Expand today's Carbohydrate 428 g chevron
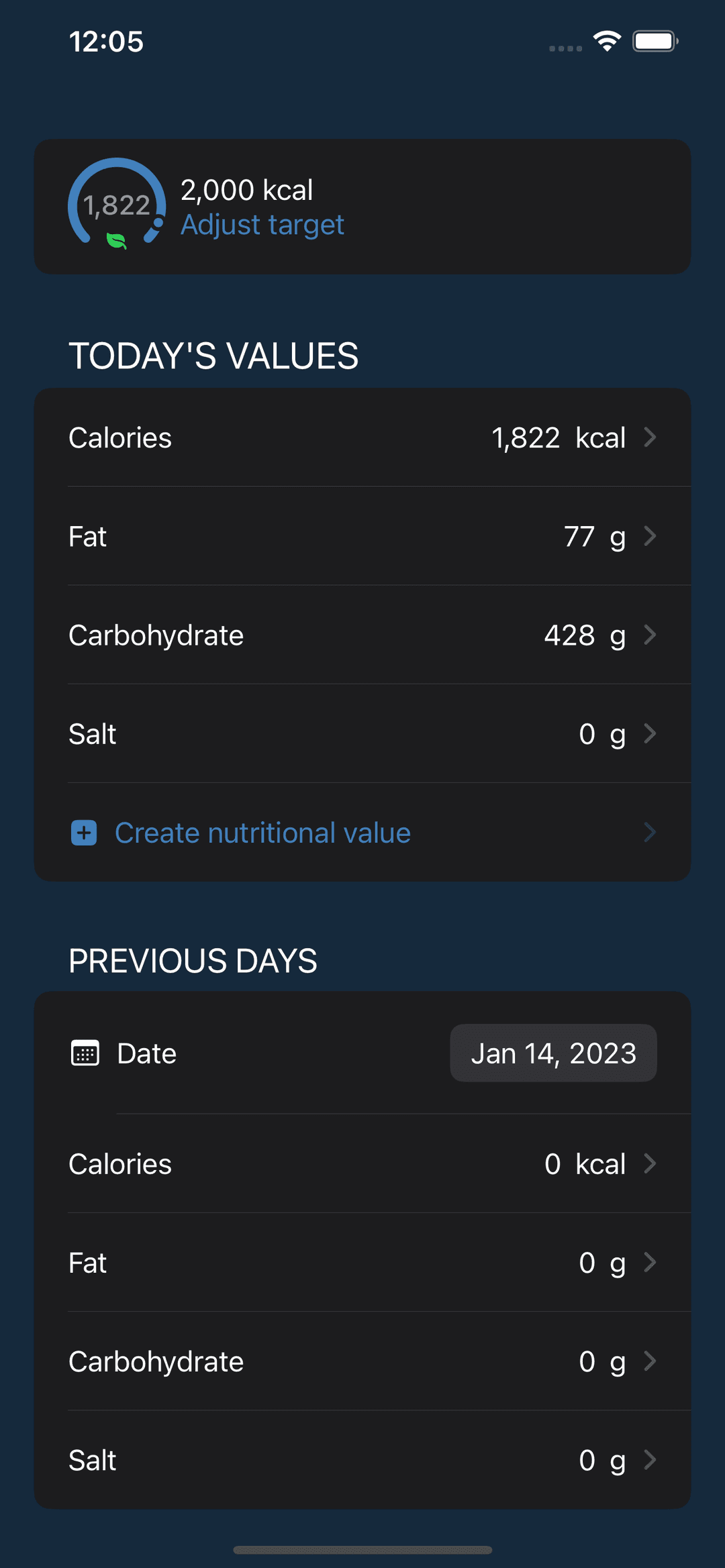725x1568 pixels. (650, 635)
